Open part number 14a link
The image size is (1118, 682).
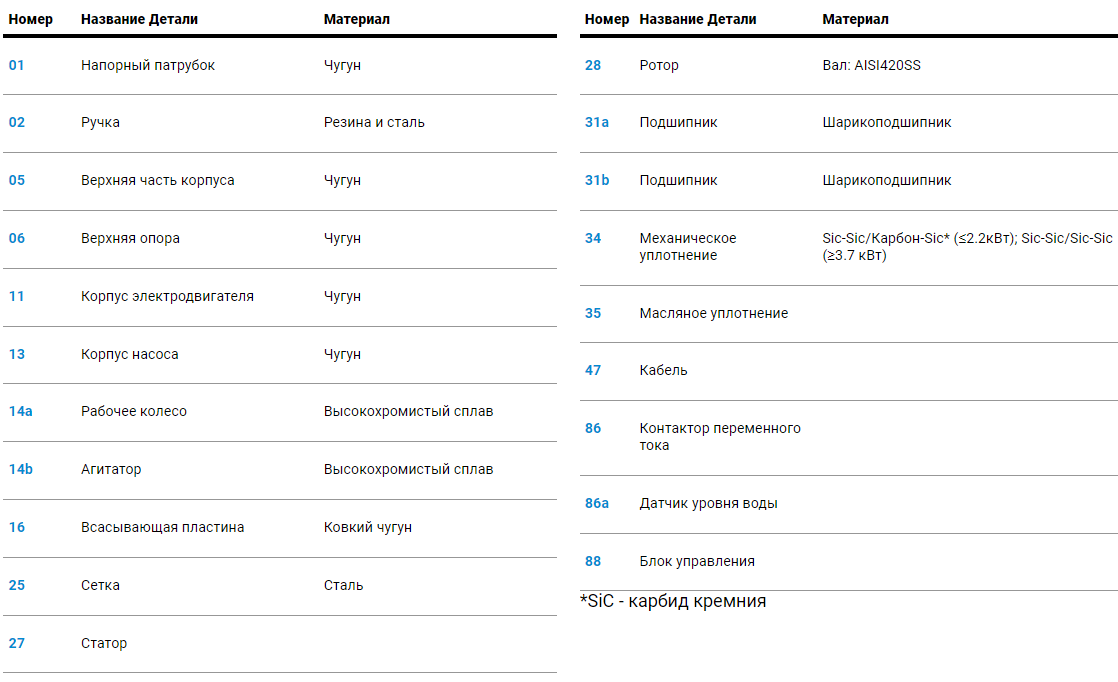21,411
